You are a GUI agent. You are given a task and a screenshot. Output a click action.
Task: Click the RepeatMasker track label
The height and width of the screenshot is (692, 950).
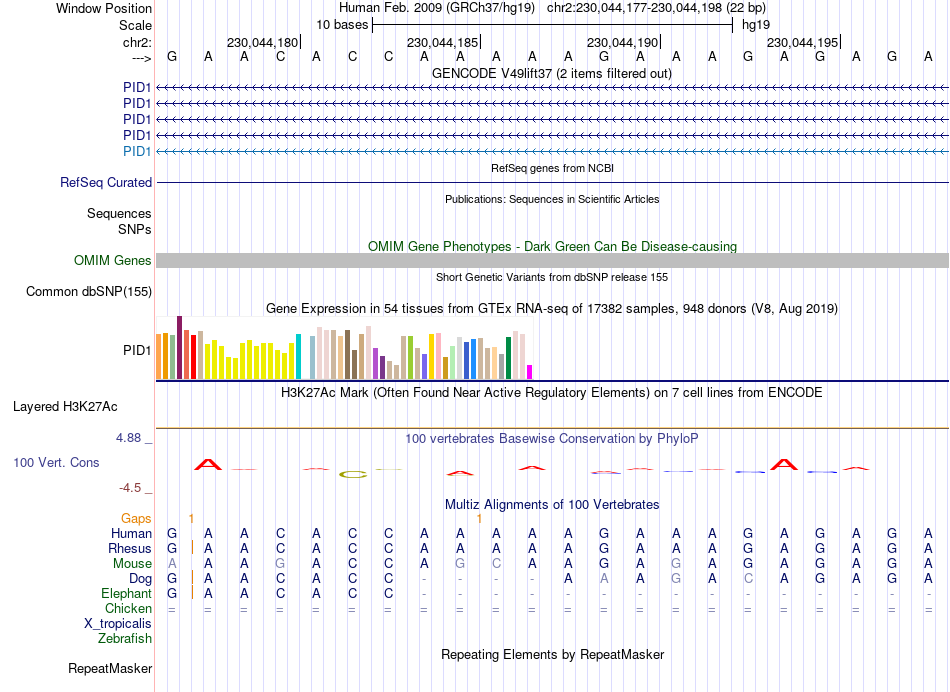point(110,668)
